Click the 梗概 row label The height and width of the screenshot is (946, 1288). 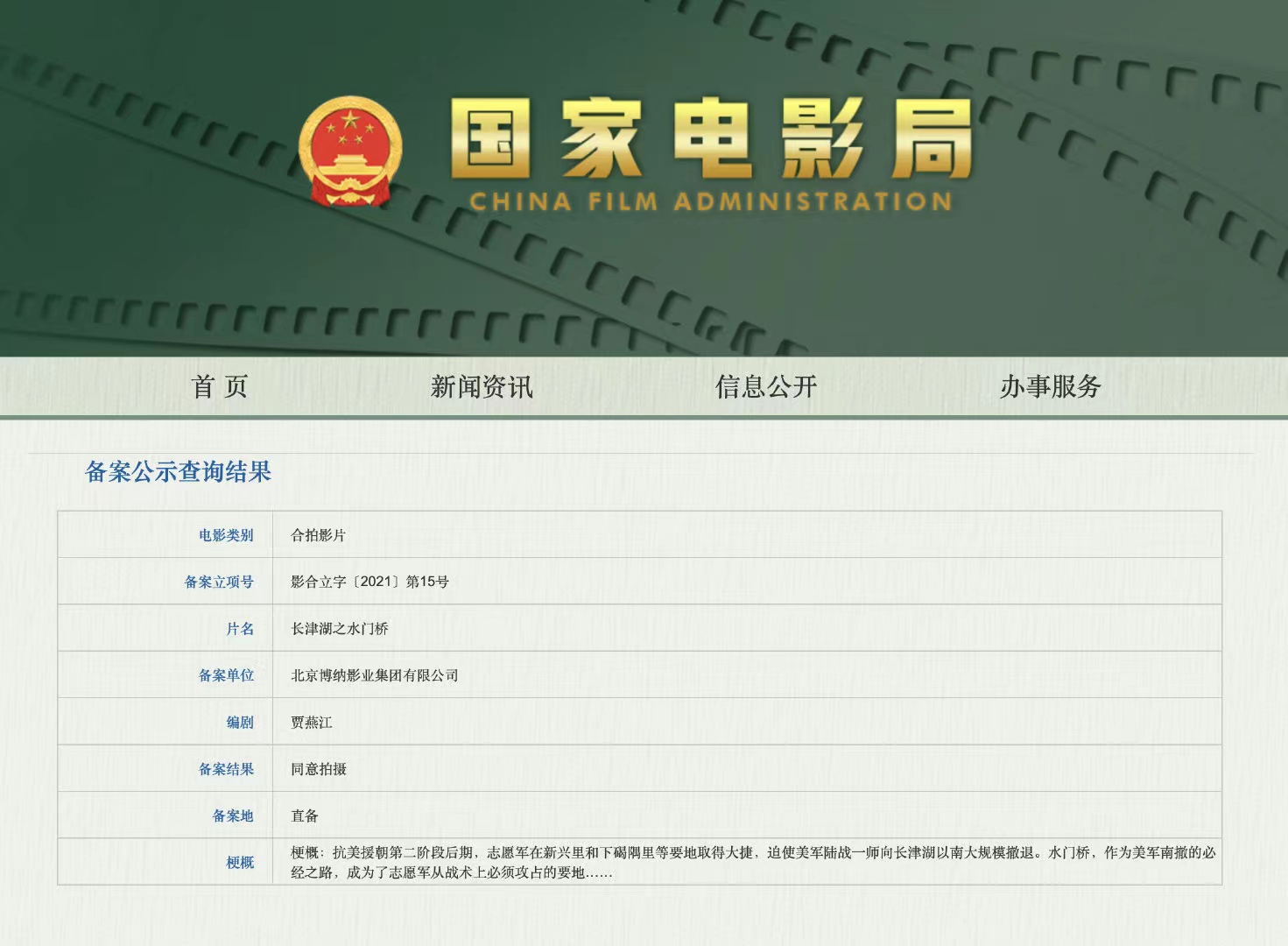click(240, 863)
